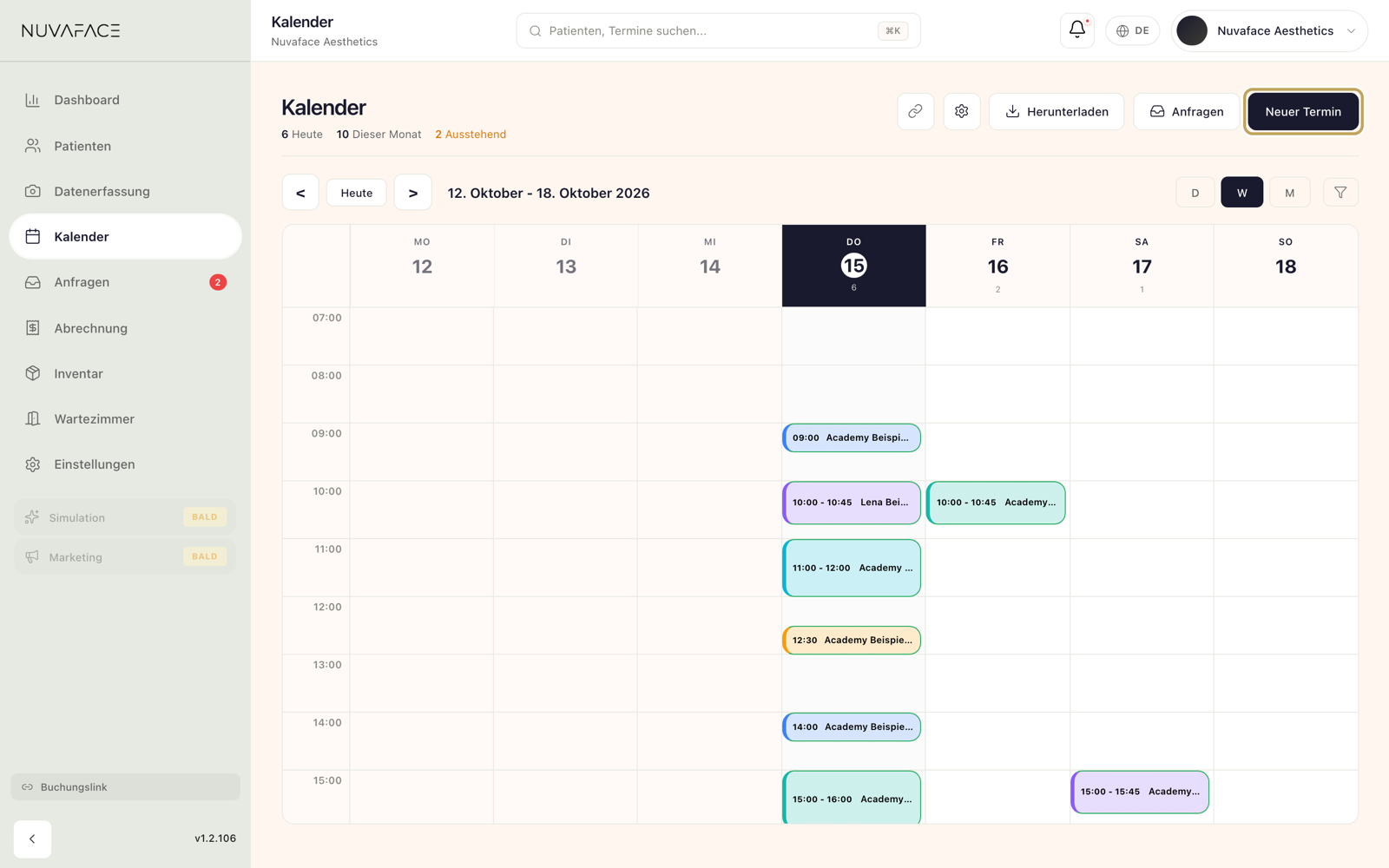Focus the Patienten, Termine suchen search field
This screenshot has width=1389, height=868.
pyautogui.click(x=718, y=30)
